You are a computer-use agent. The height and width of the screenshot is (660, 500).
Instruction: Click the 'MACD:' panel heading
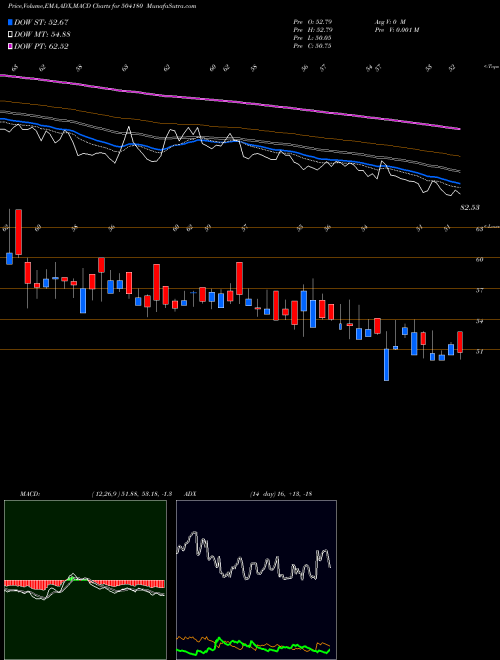coord(29,494)
